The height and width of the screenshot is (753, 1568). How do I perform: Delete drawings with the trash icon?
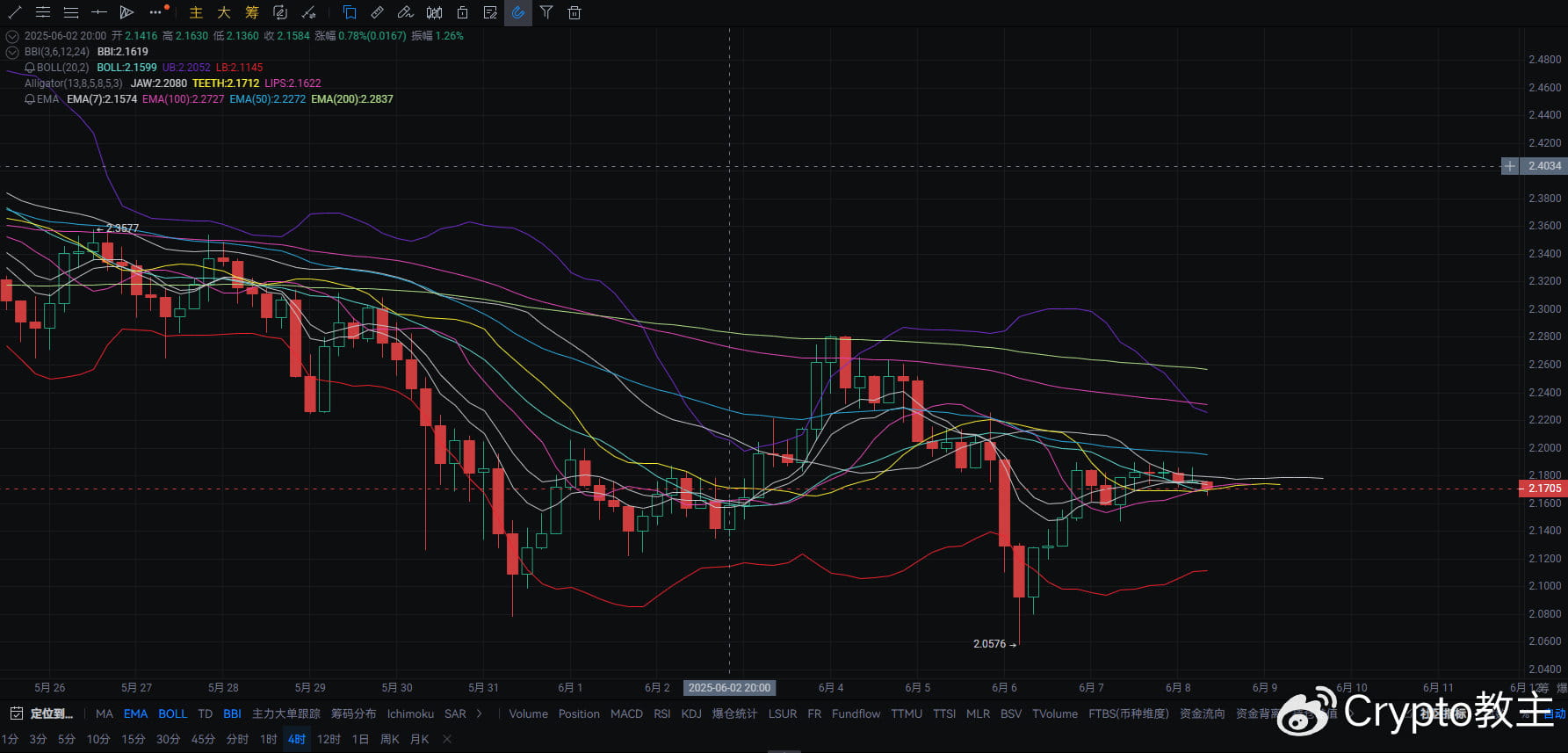(574, 12)
